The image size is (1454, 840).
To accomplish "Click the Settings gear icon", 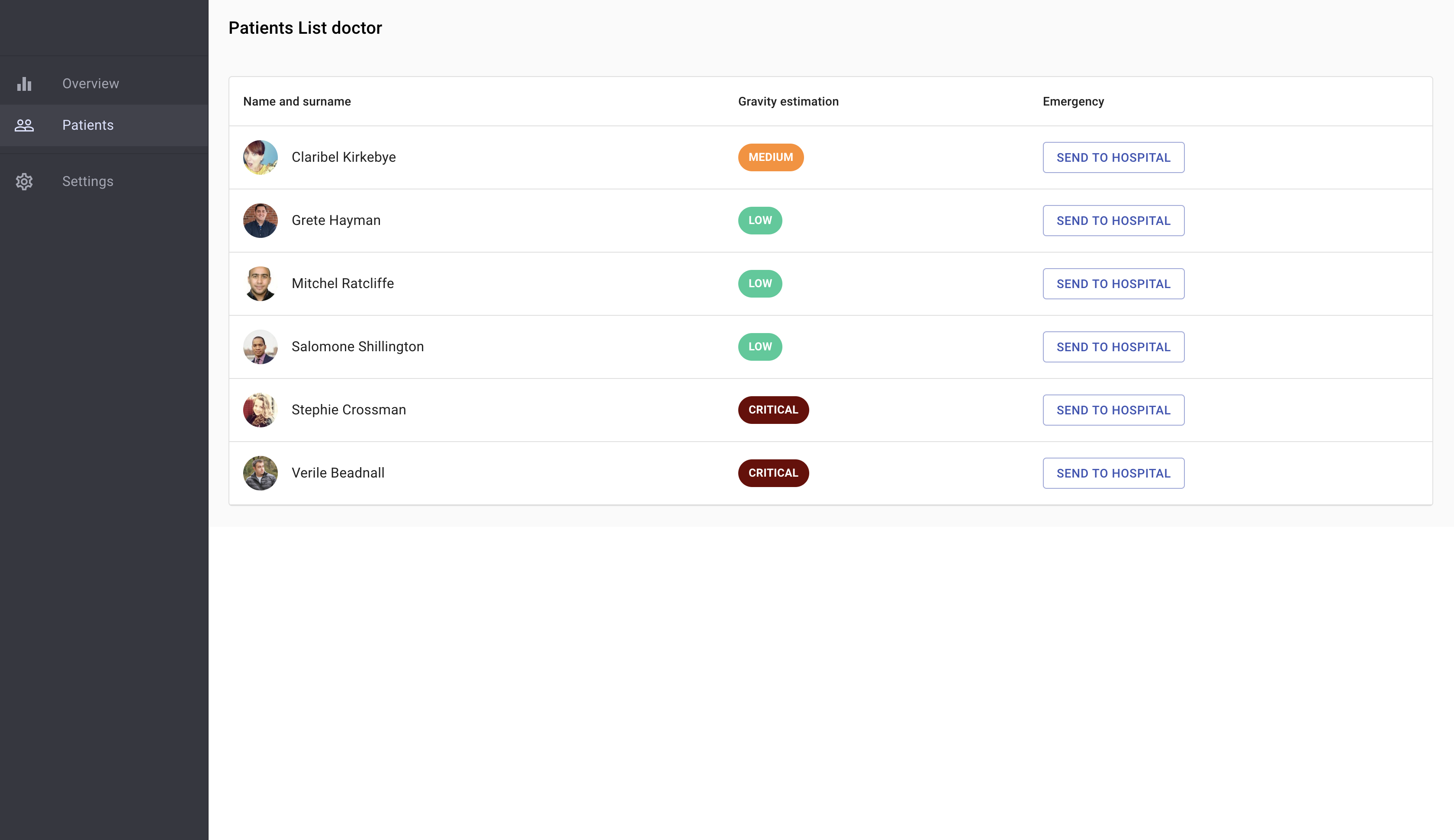I will coord(24,182).
